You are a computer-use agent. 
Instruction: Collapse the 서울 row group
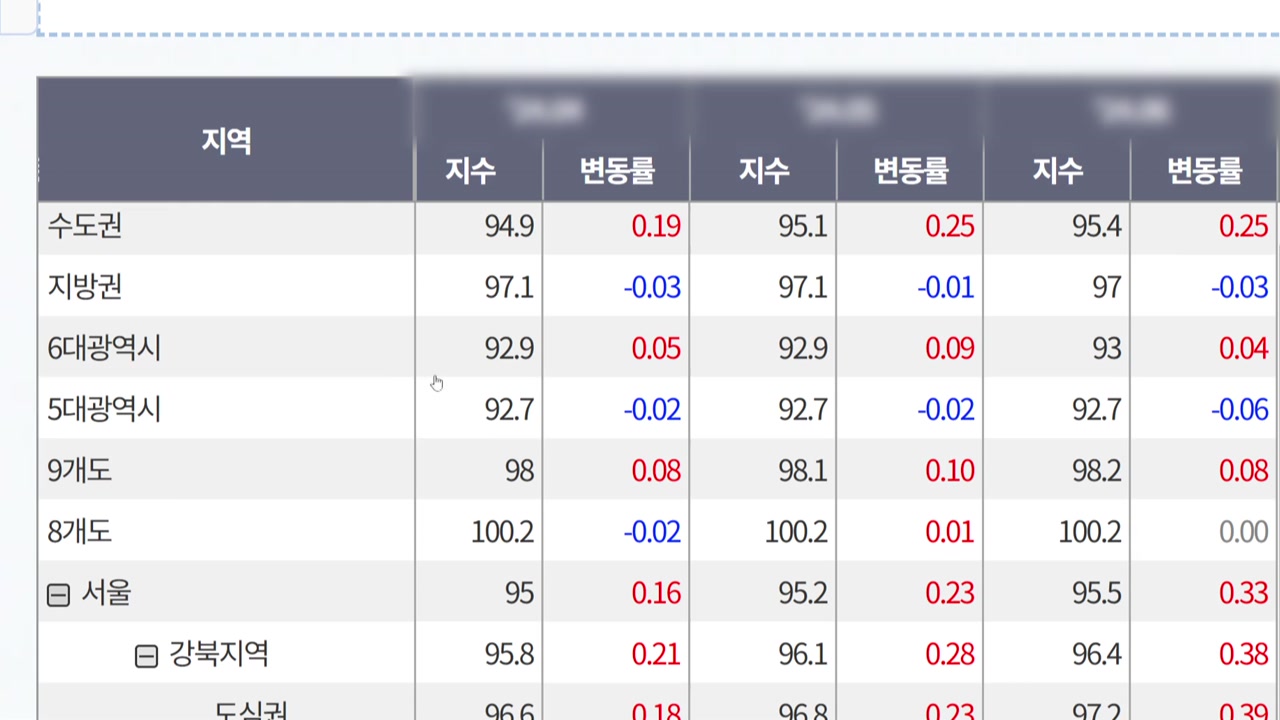[x=58, y=595]
